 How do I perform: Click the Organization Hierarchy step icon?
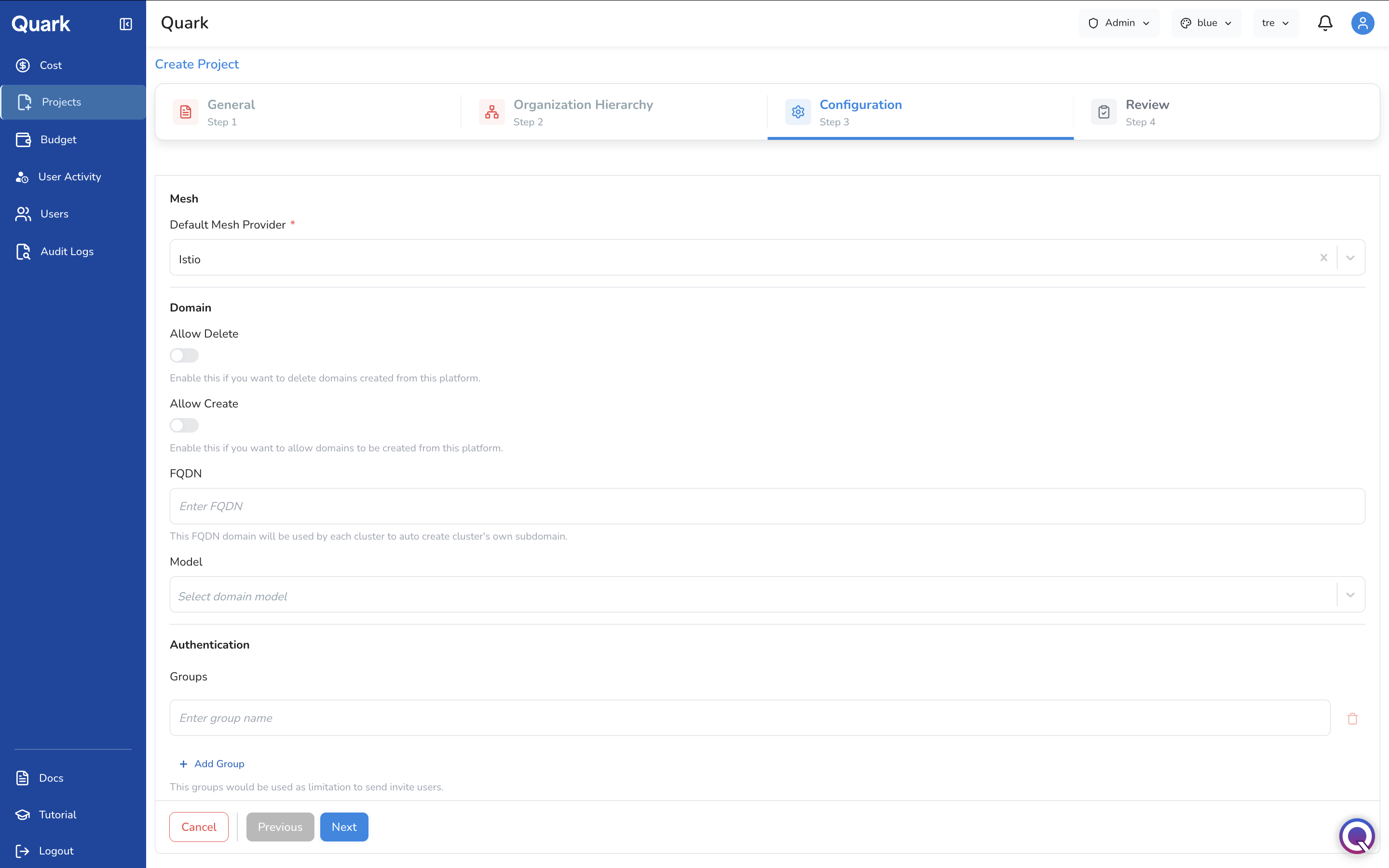pos(492,112)
